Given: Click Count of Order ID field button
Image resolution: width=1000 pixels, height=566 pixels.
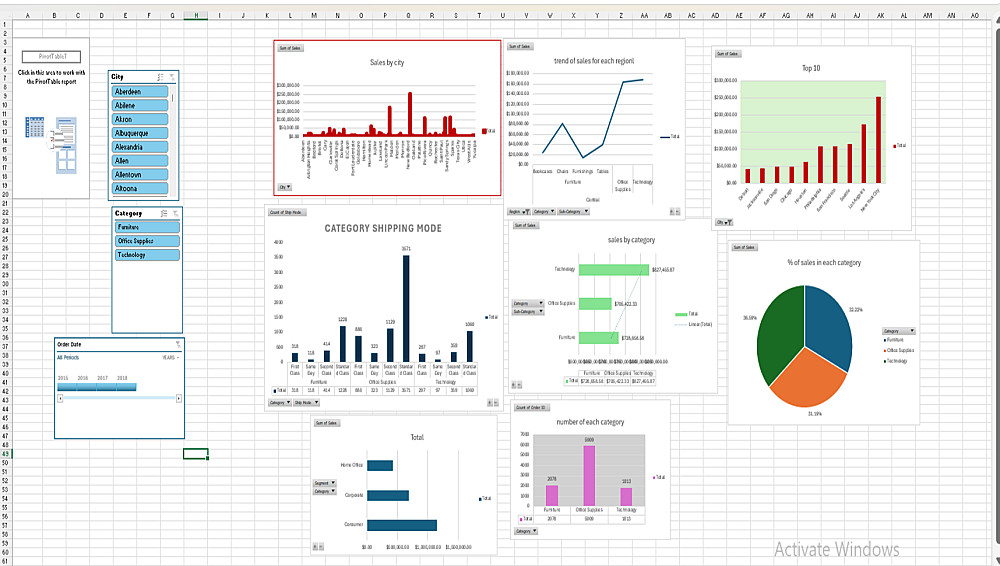Looking at the screenshot, I should pyautogui.click(x=531, y=407).
